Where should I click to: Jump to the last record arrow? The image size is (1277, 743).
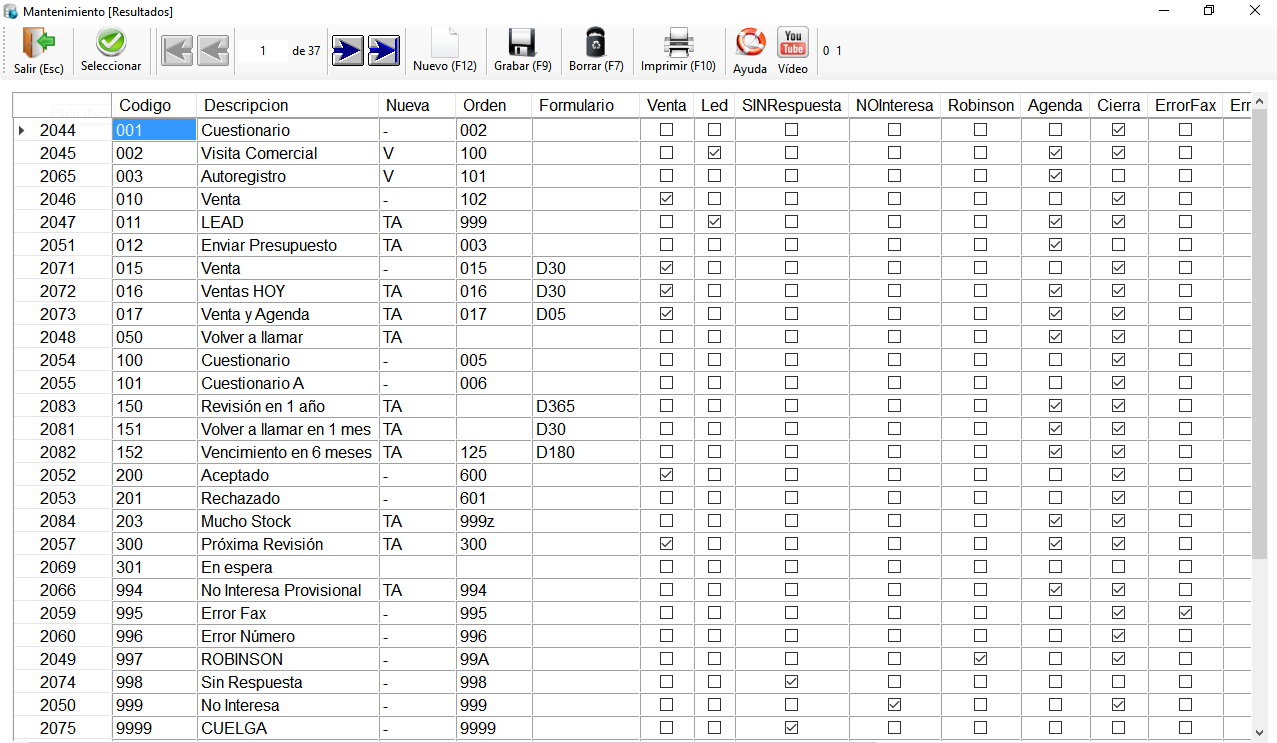(x=384, y=50)
